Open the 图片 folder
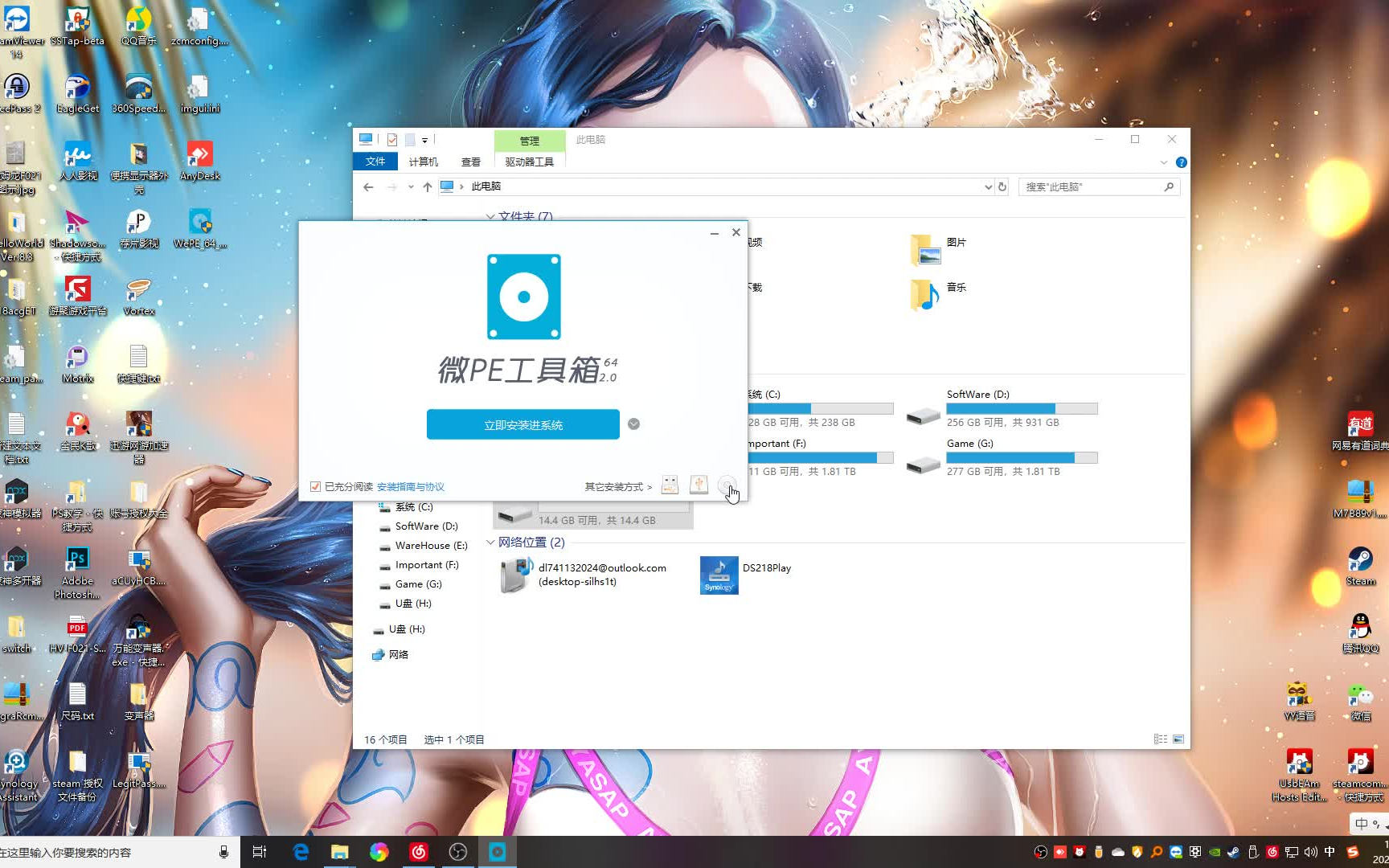The height and width of the screenshot is (868, 1389). [x=939, y=250]
